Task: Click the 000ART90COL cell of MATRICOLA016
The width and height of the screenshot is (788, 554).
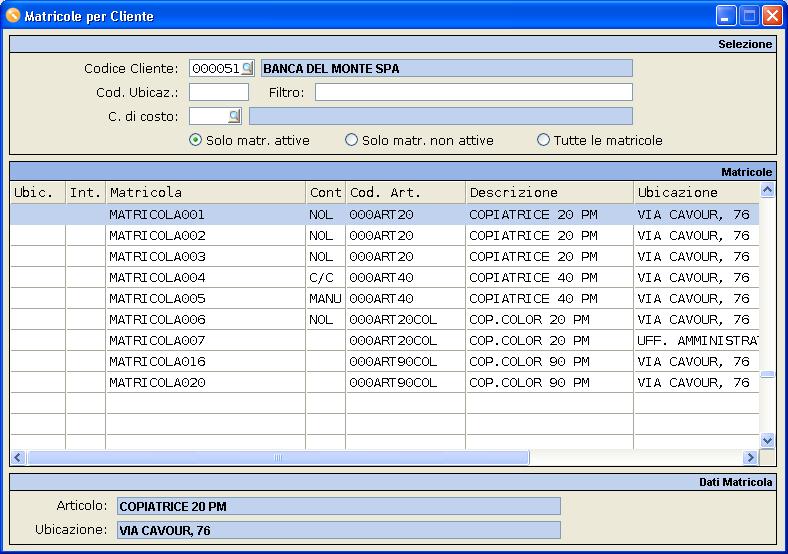Action: [406, 361]
